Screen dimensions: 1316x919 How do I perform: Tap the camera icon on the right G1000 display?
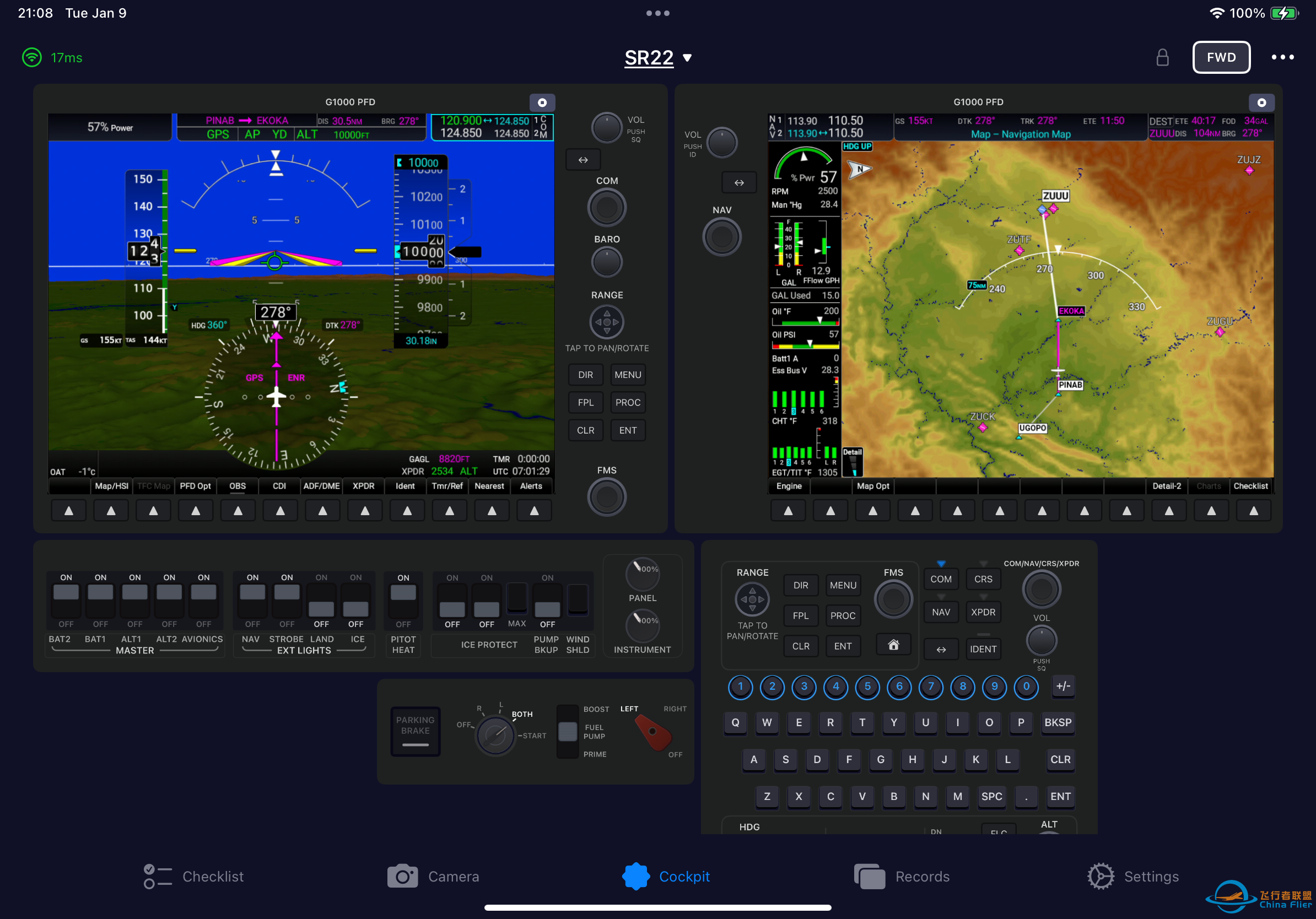1261,102
